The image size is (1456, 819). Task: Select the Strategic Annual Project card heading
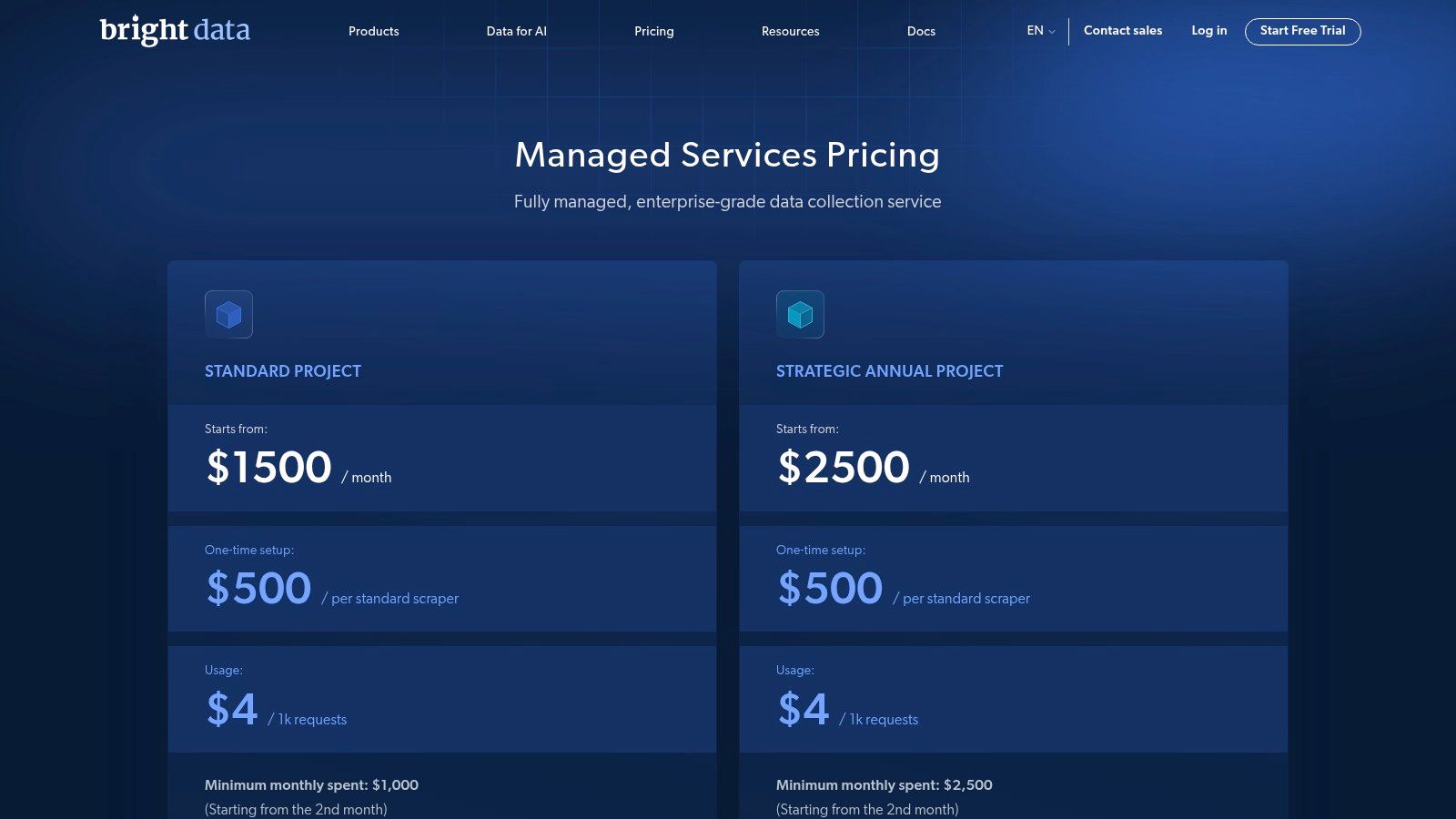coord(889,370)
